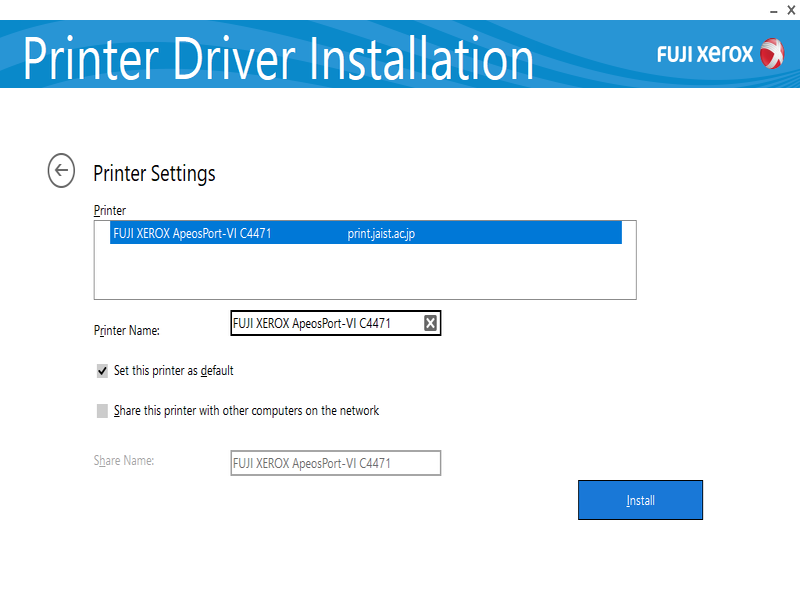Go back using the circled arrow icon
The image size is (800, 600).
[x=61, y=170]
